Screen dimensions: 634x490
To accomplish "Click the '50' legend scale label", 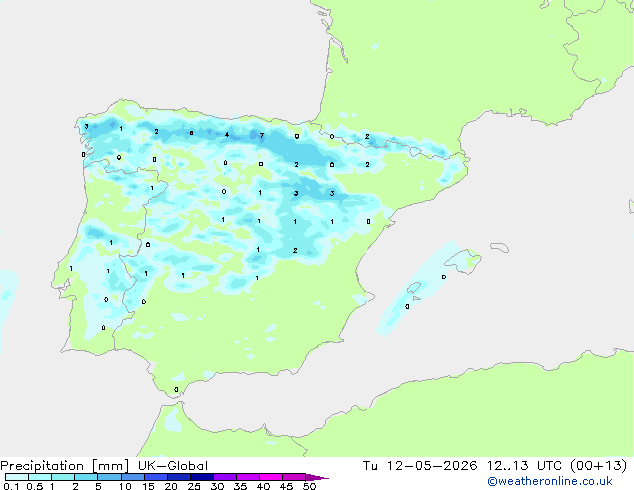I will pyautogui.click(x=309, y=486).
